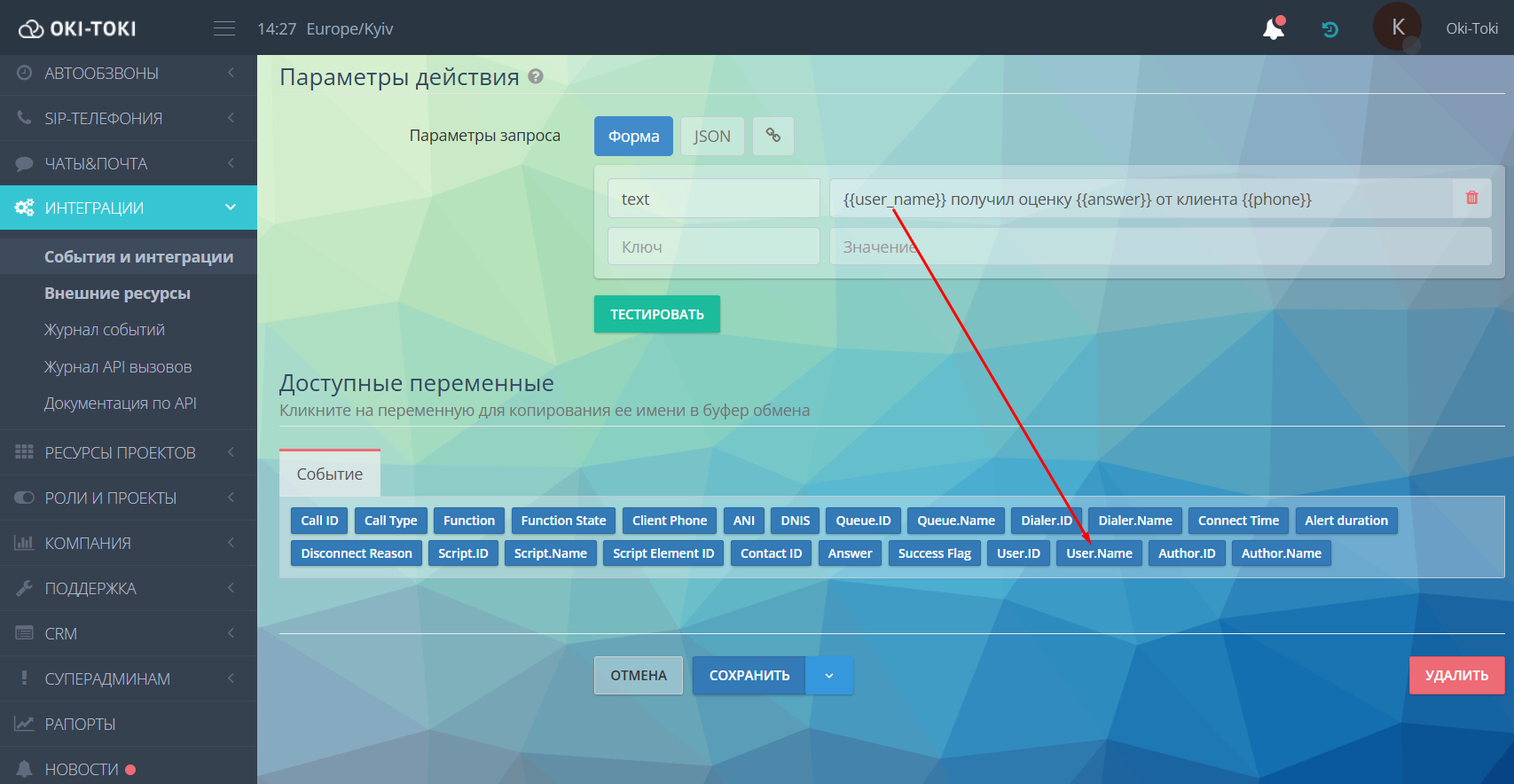Expand the РЕСУРСЫ ПРОЕКТОВ chevron

coord(231,452)
